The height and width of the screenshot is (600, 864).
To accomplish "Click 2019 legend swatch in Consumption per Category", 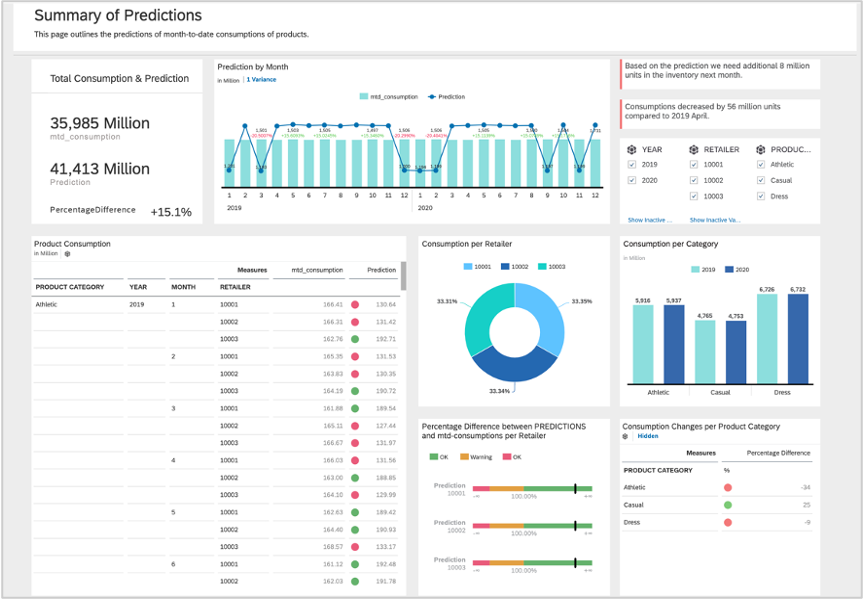I will (x=695, y=269).
